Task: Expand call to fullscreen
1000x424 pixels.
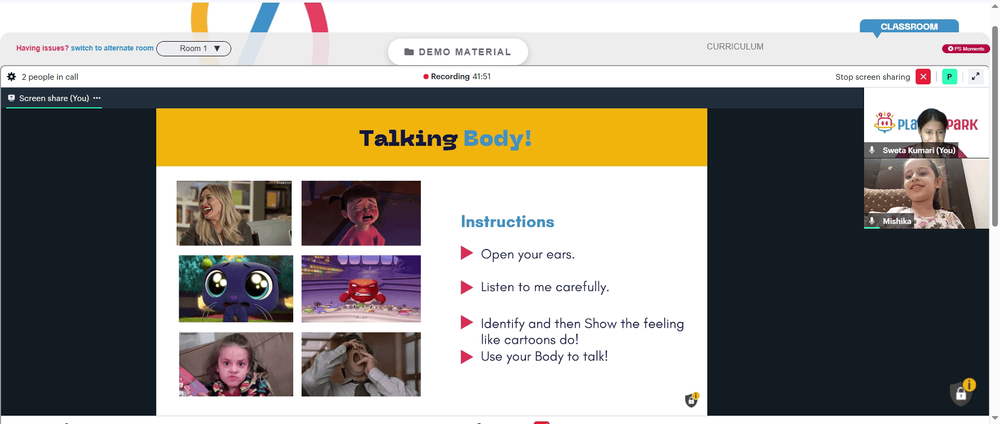Action: pyautogui.click(x=975, y=77)
